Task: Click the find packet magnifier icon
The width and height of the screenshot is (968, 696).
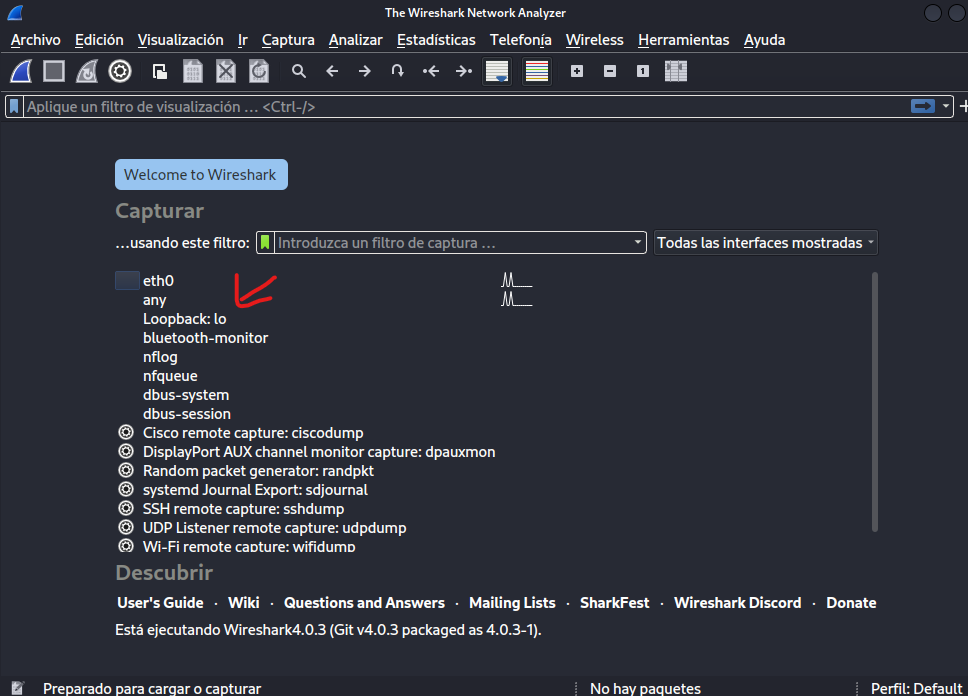Action: [x=299, y=71]
